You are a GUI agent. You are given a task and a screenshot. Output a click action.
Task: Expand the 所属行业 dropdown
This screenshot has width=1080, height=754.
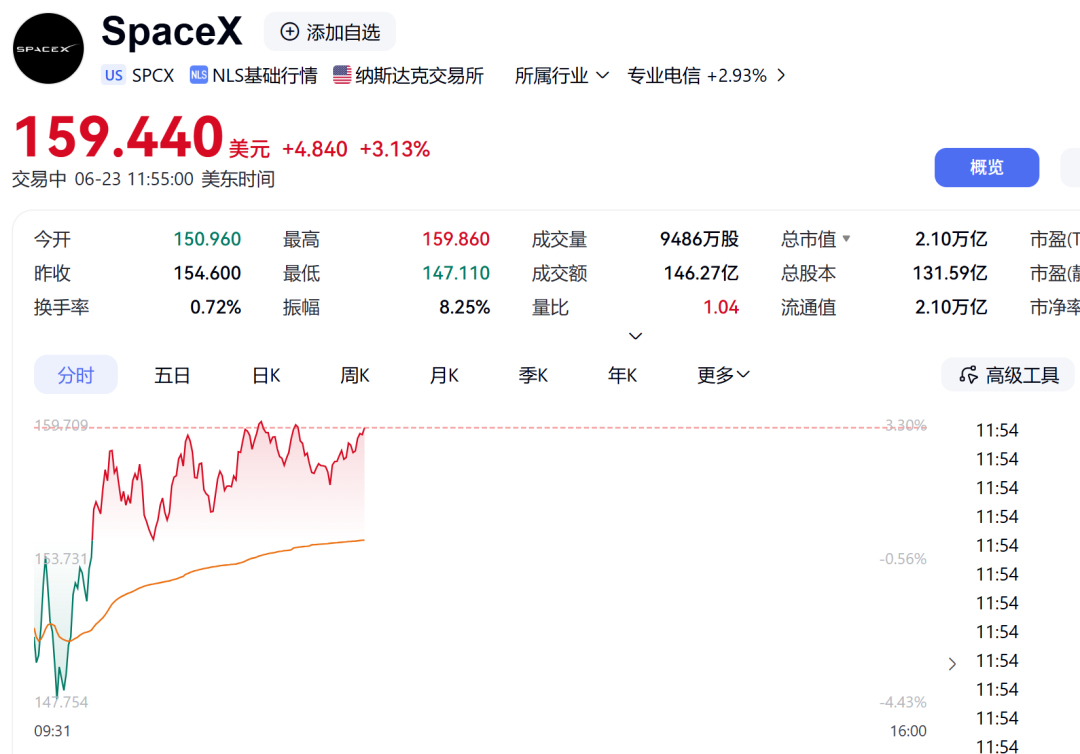pos(561,75)
